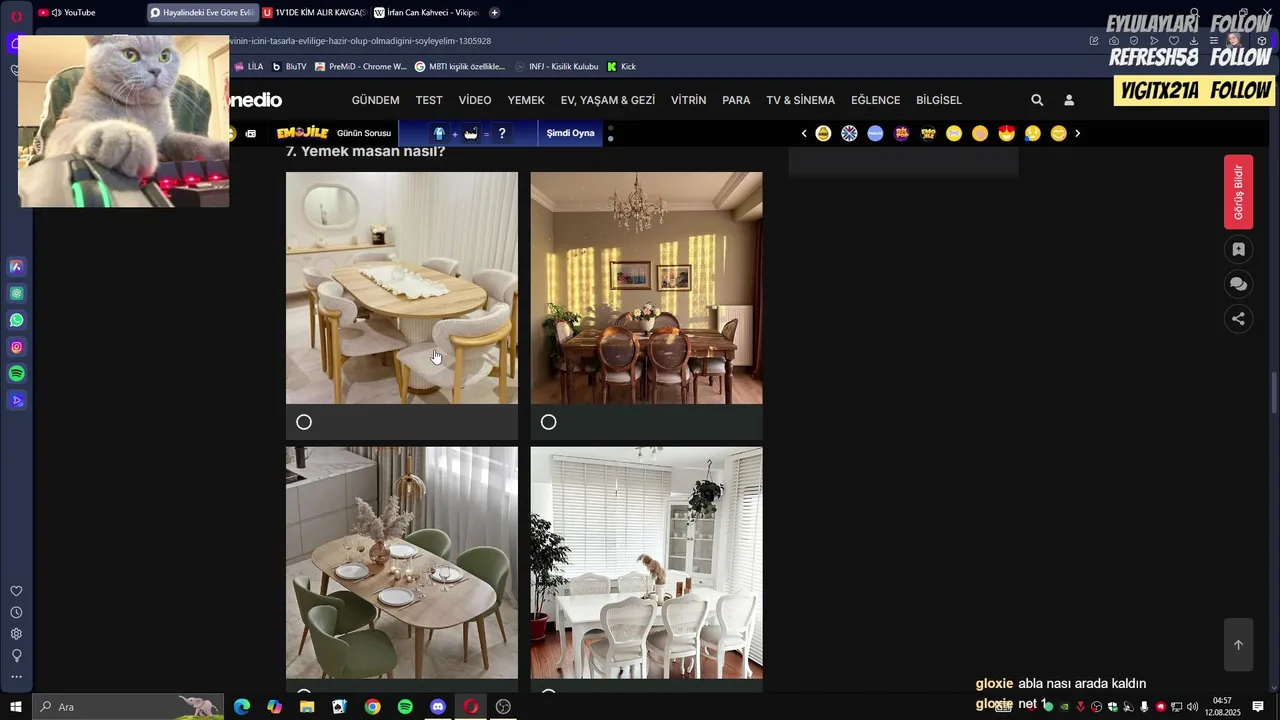Jump to page top with arrow button
The image size is (1280, 720).
click(1238, 645)
